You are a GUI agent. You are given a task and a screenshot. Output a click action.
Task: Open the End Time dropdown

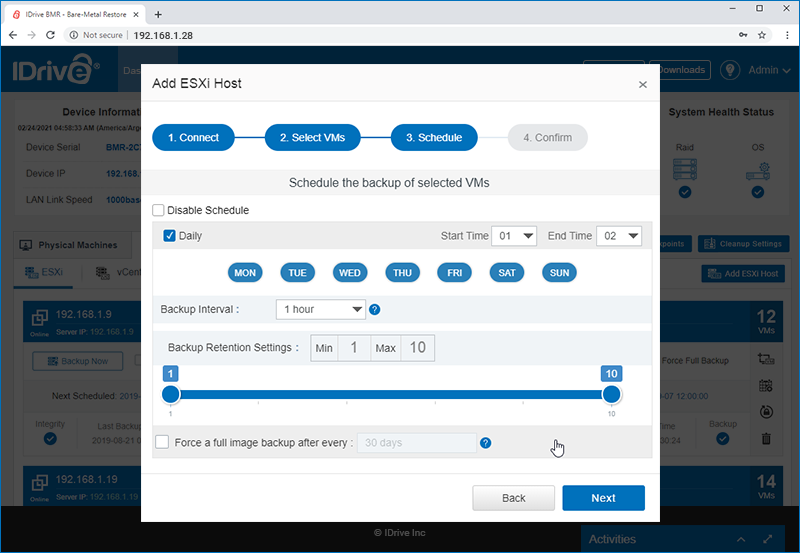(x=619, y=236)
